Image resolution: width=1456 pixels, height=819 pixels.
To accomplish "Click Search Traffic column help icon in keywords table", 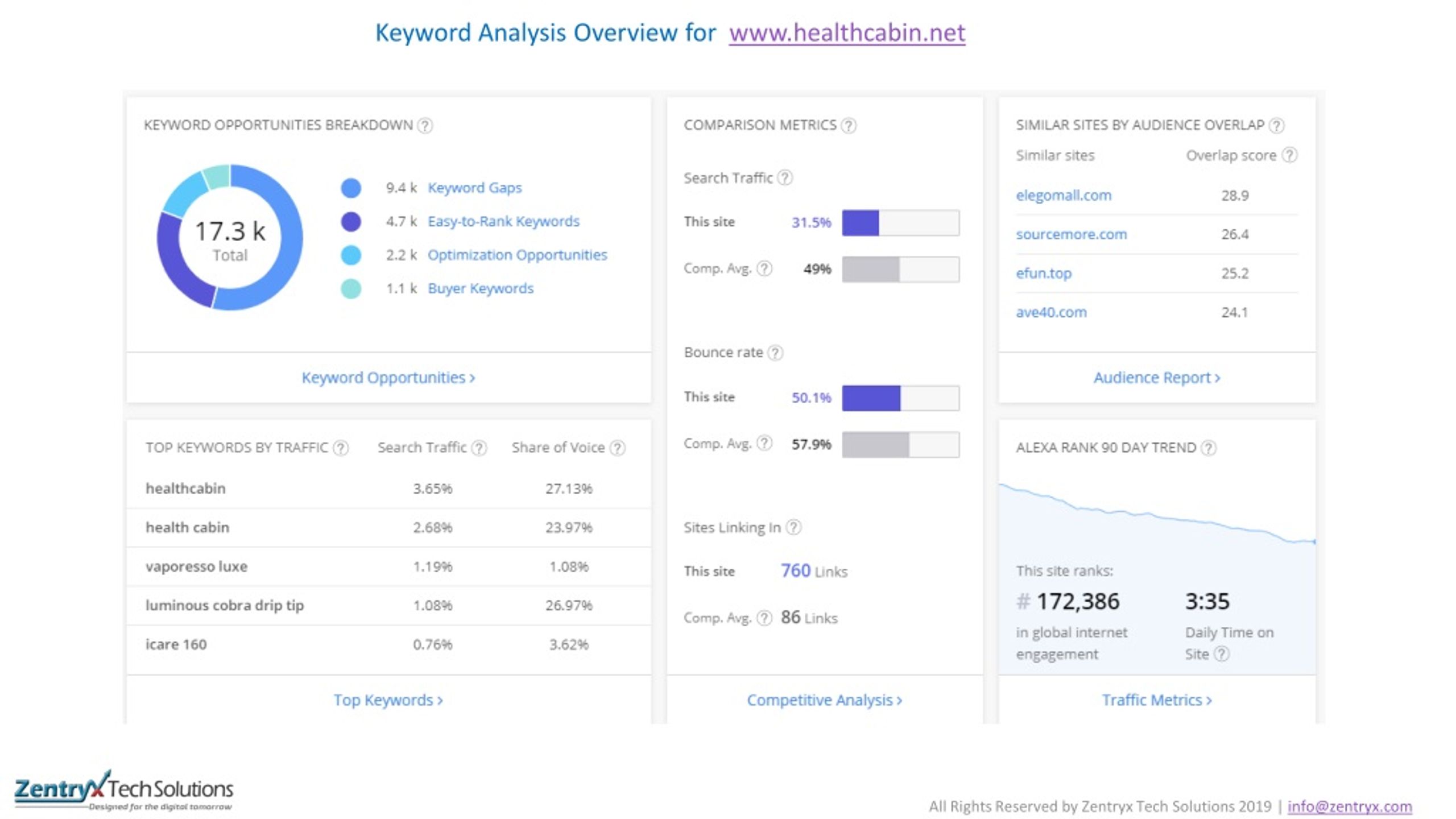I will (479, 448).
